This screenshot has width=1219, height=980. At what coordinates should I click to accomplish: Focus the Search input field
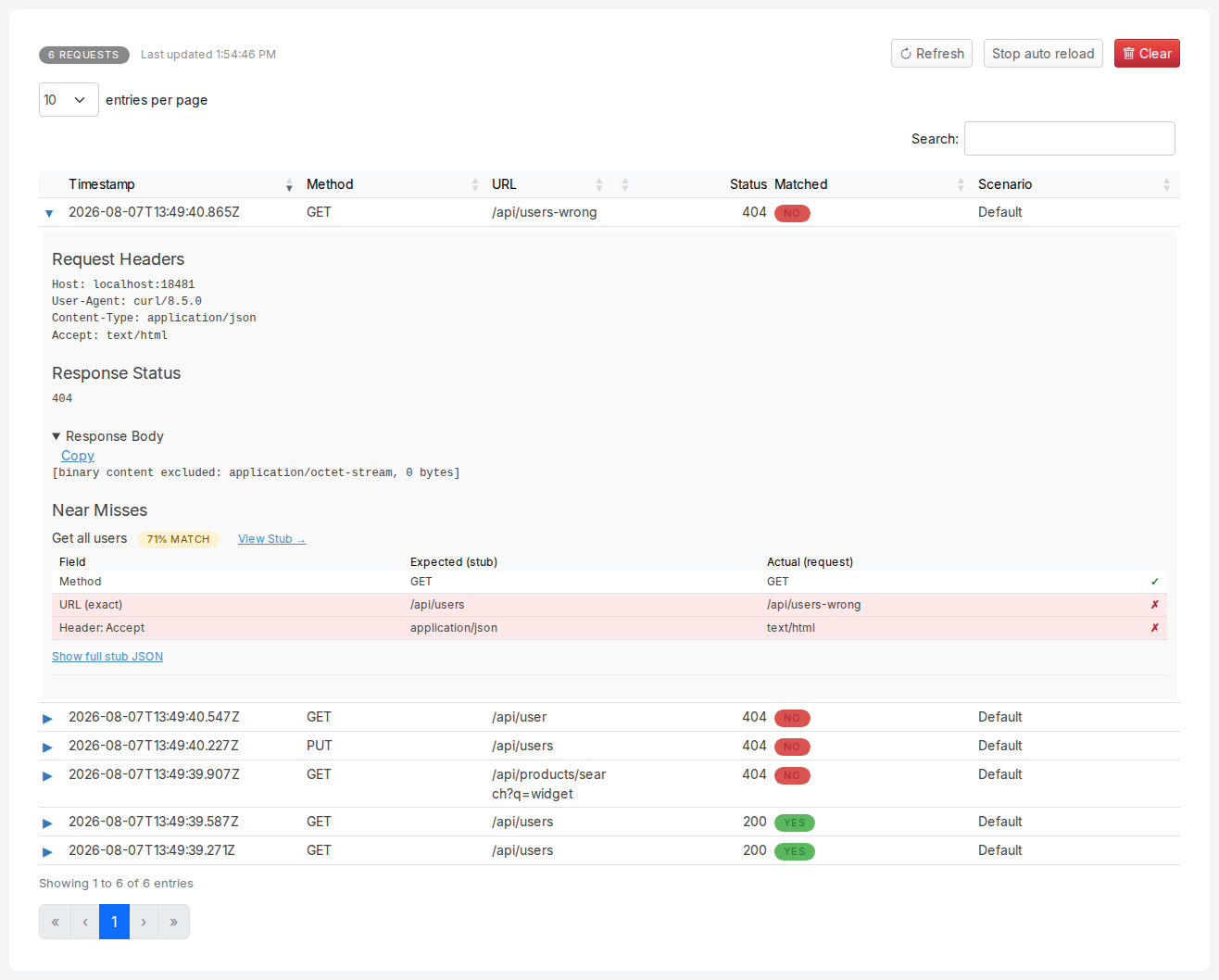pyautogui.click(x=1070, y=139)
